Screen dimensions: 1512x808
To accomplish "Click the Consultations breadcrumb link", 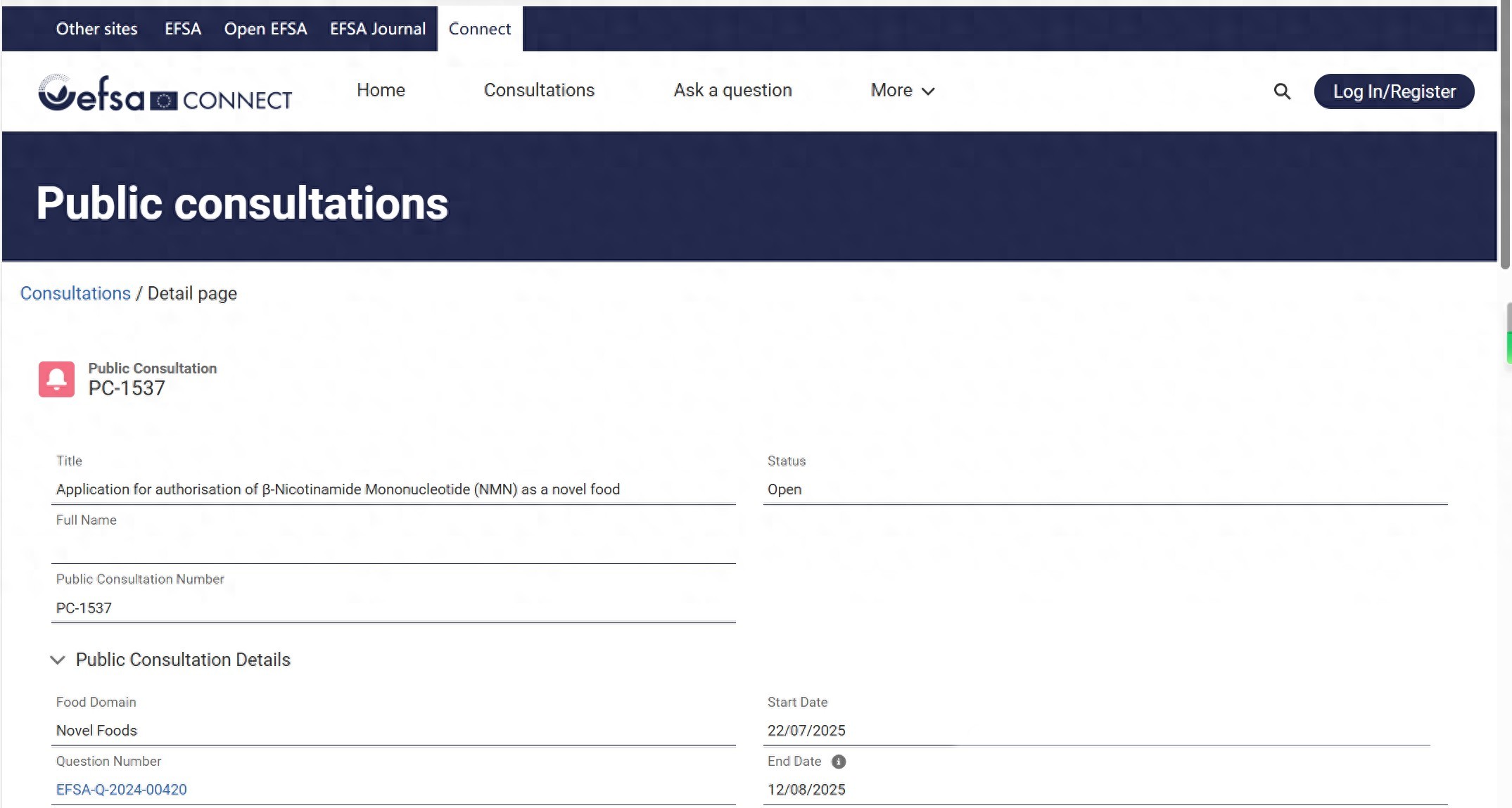I will point(75,293).
